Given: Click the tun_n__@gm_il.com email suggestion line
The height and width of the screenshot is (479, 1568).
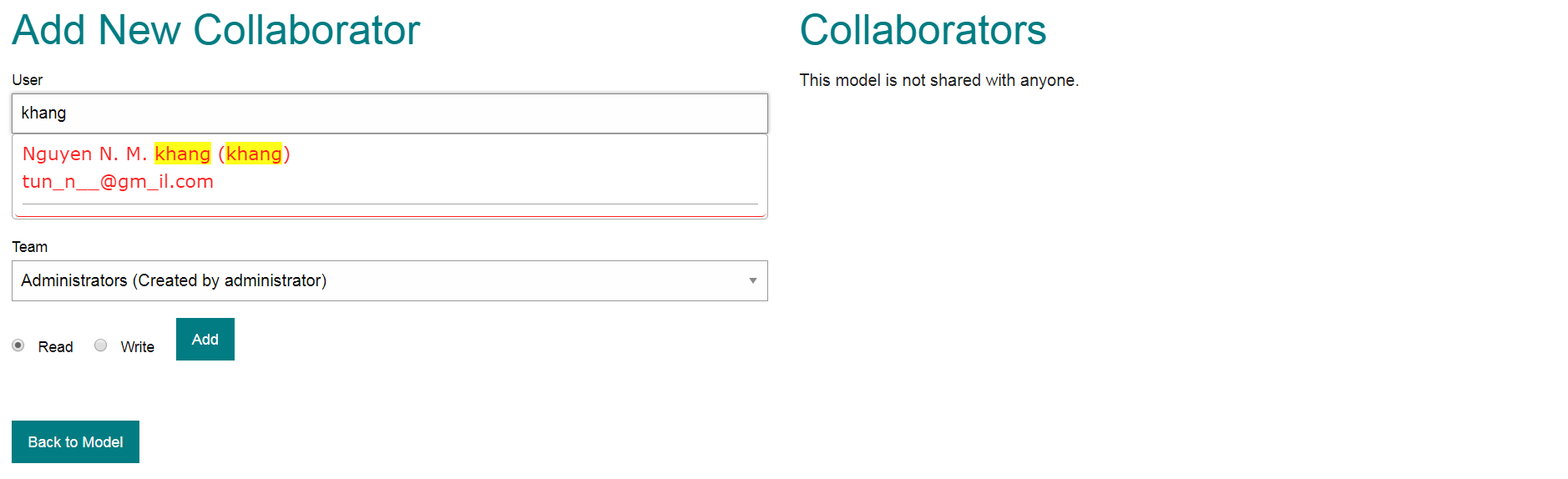Looking at the screenshot, I should (x=118, y=182).
